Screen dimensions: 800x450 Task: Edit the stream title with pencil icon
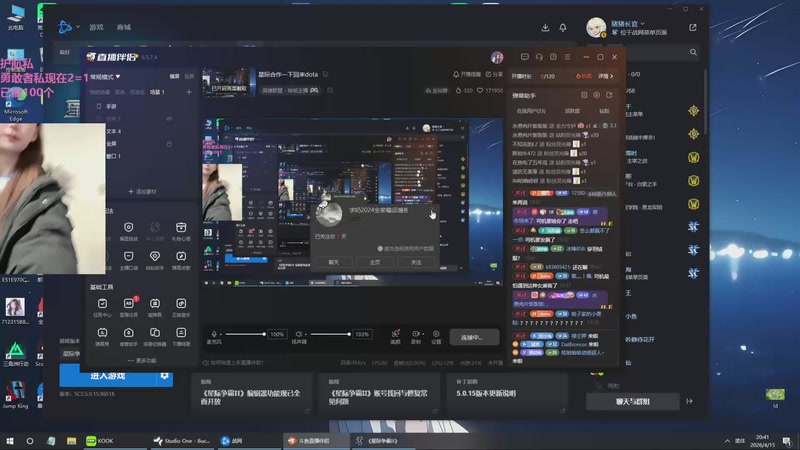326,74
